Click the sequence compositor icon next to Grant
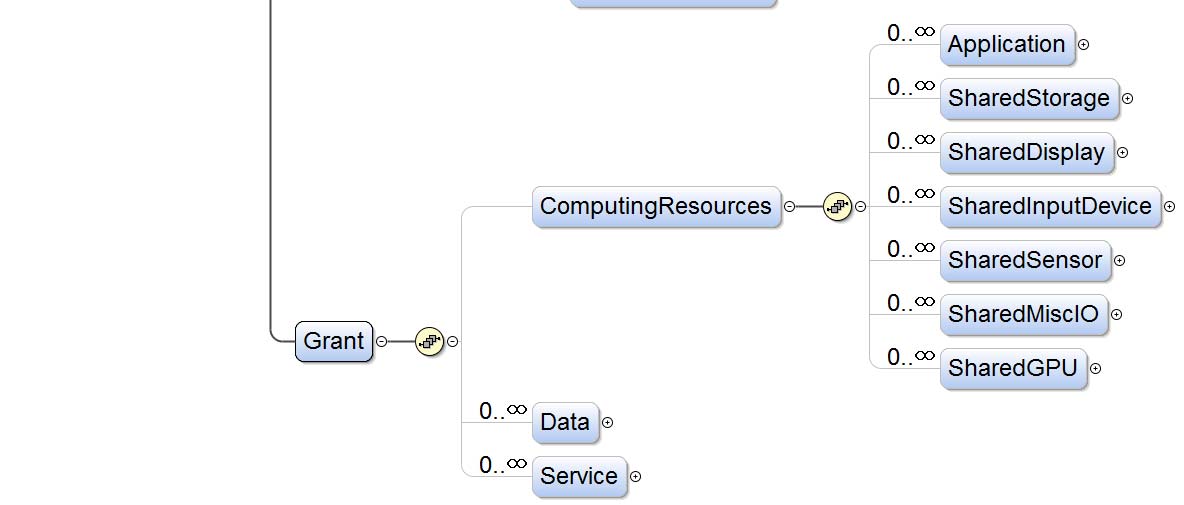 coord(429,341)
